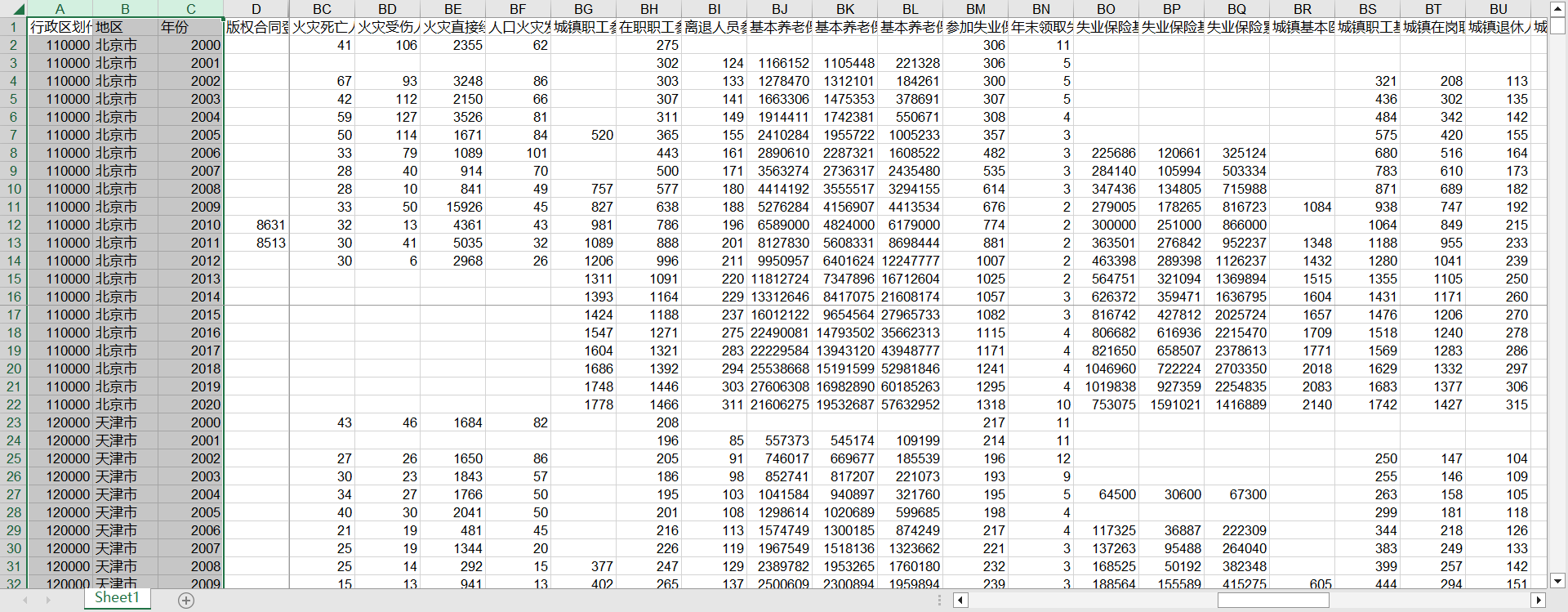The image size is (1568, 612).
Task: Select column A header
Action: point(60,9)
